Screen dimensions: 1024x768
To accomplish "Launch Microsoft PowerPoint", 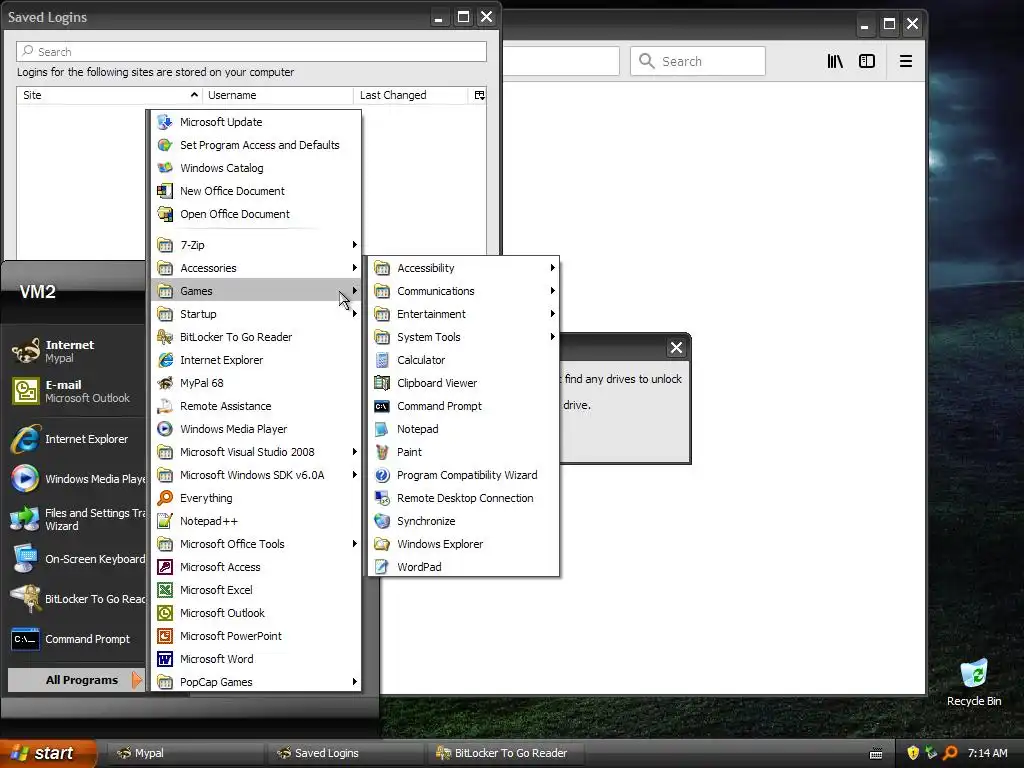I will pyautogui.click(x=256, y=635).
